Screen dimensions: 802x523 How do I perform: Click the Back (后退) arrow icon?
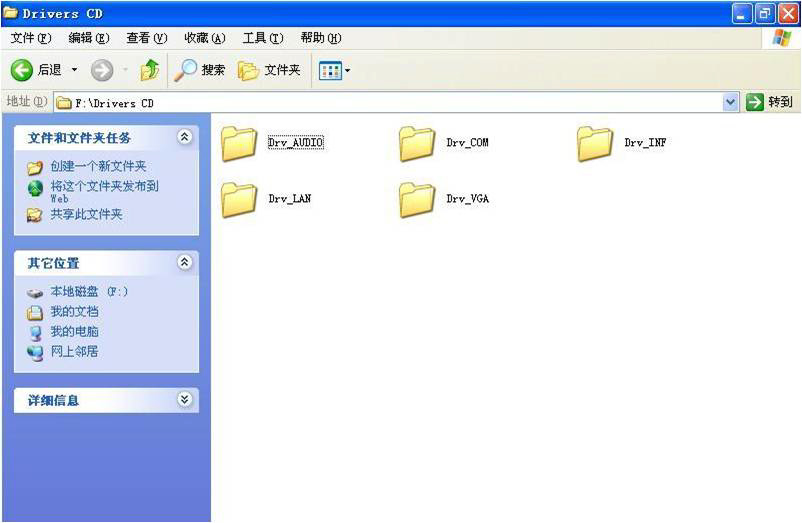click(x=22, y=70)
